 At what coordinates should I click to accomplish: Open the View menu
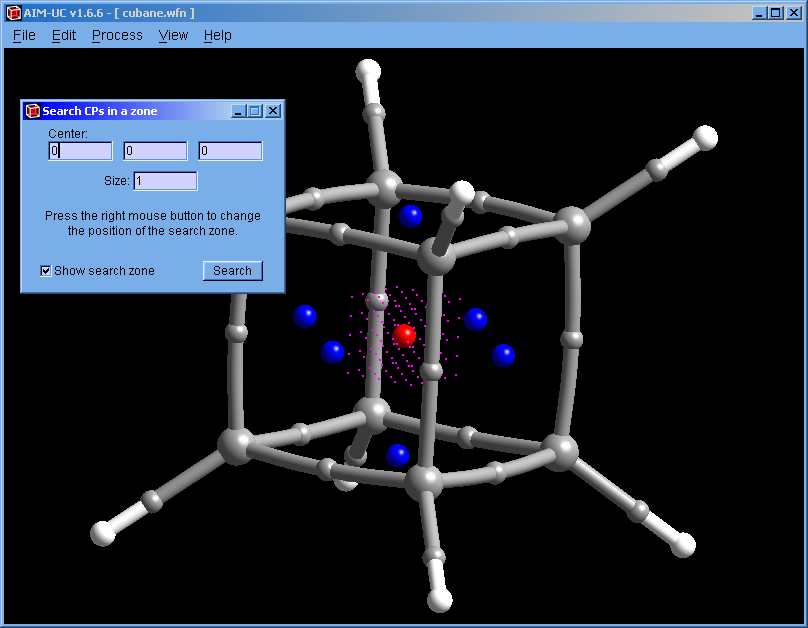click(x=173, y=35)
